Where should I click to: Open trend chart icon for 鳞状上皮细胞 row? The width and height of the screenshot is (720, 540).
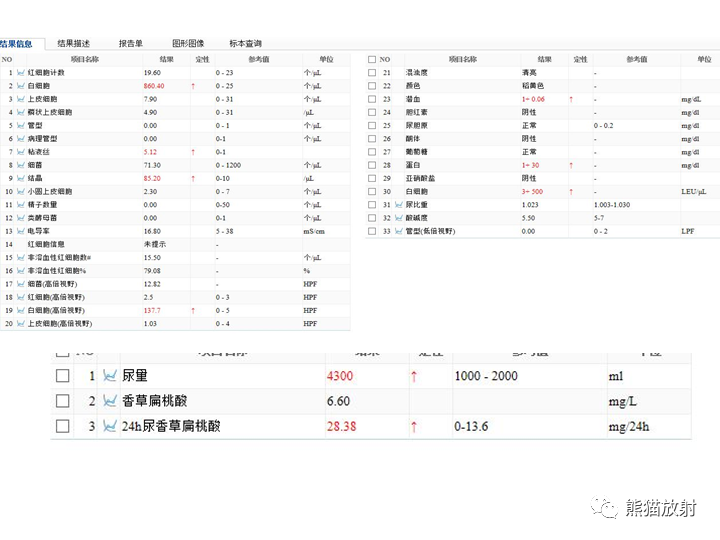[21, 112]
